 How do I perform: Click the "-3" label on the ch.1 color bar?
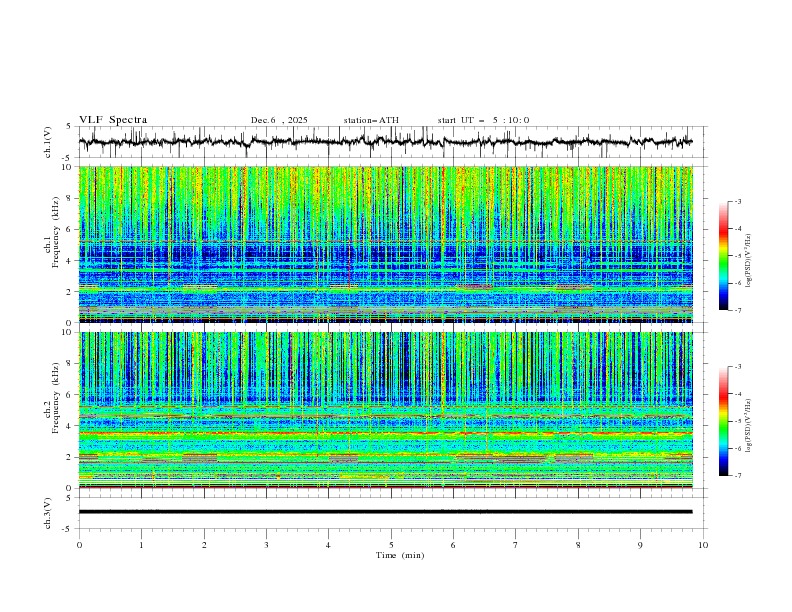(738, 201)
